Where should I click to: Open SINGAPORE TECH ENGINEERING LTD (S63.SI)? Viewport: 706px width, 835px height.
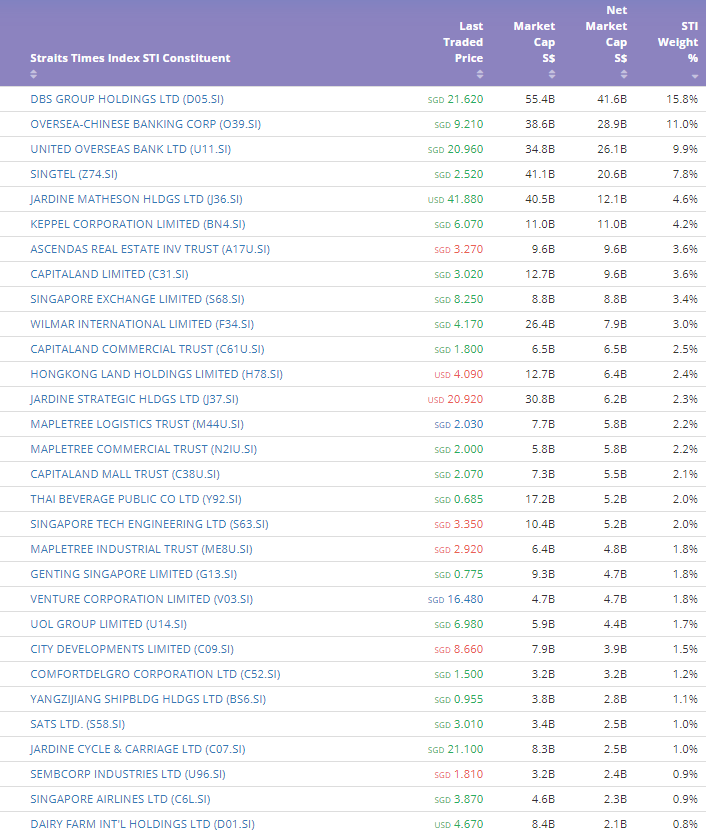point(150,525)
